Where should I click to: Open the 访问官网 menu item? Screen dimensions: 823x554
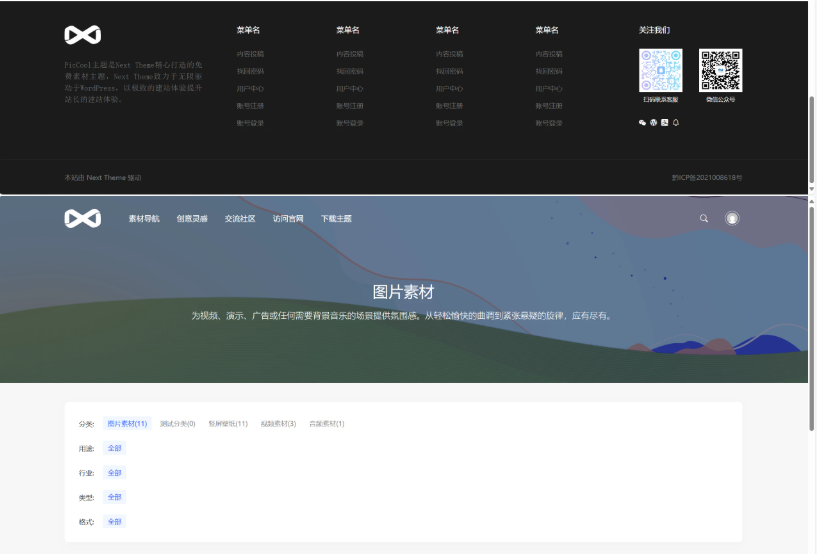pyautogui.click(x=288, y=218)
